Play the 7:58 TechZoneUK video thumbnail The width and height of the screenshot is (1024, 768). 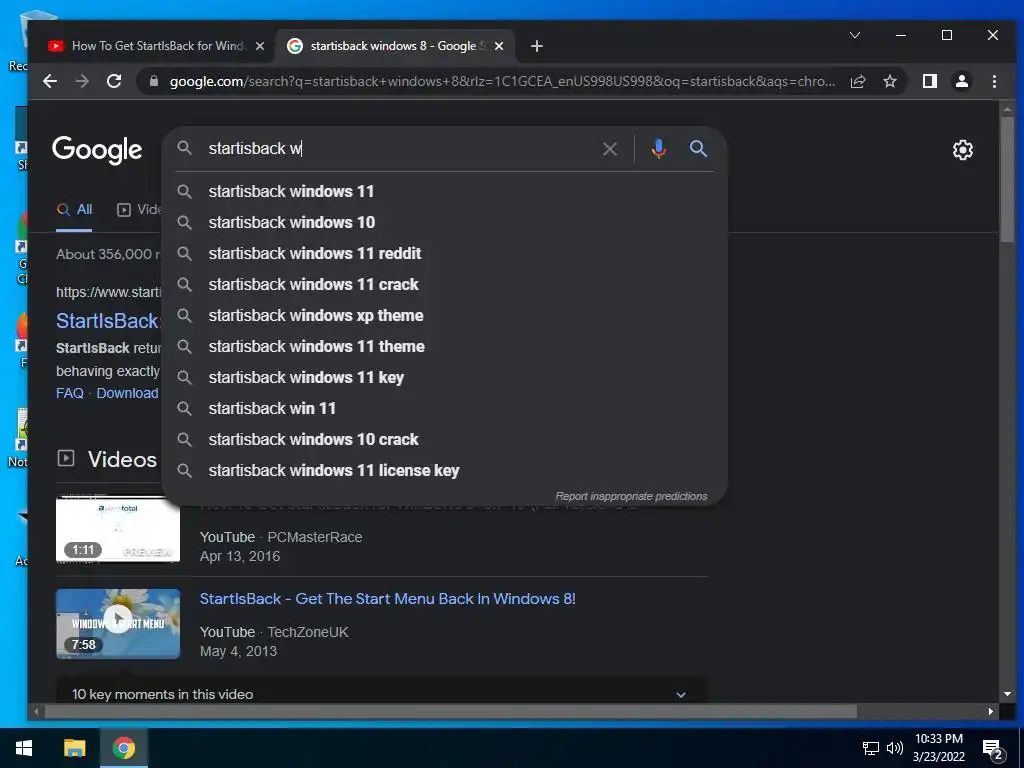click(x=118, y=624)
